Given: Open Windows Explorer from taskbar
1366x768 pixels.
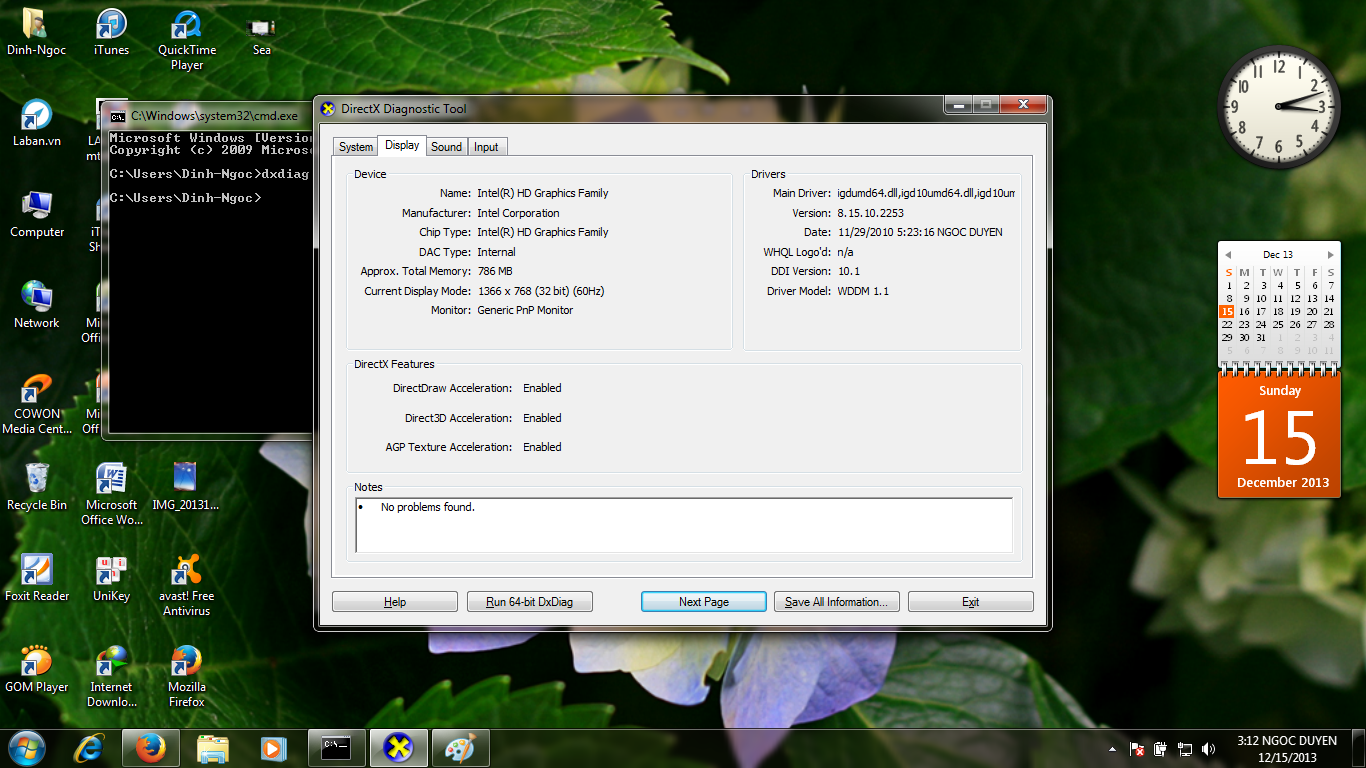Looking at the screenshot, I should (x=213, y=748).
